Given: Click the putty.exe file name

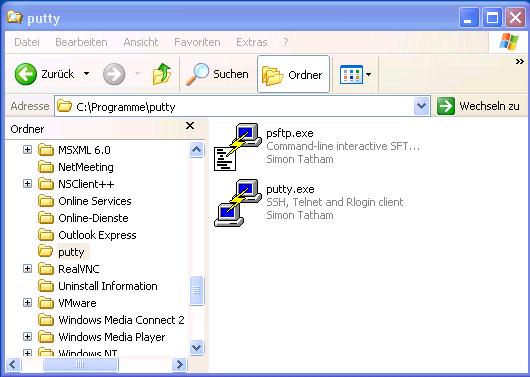Looking at the screenshot, I should coord(290,189).
